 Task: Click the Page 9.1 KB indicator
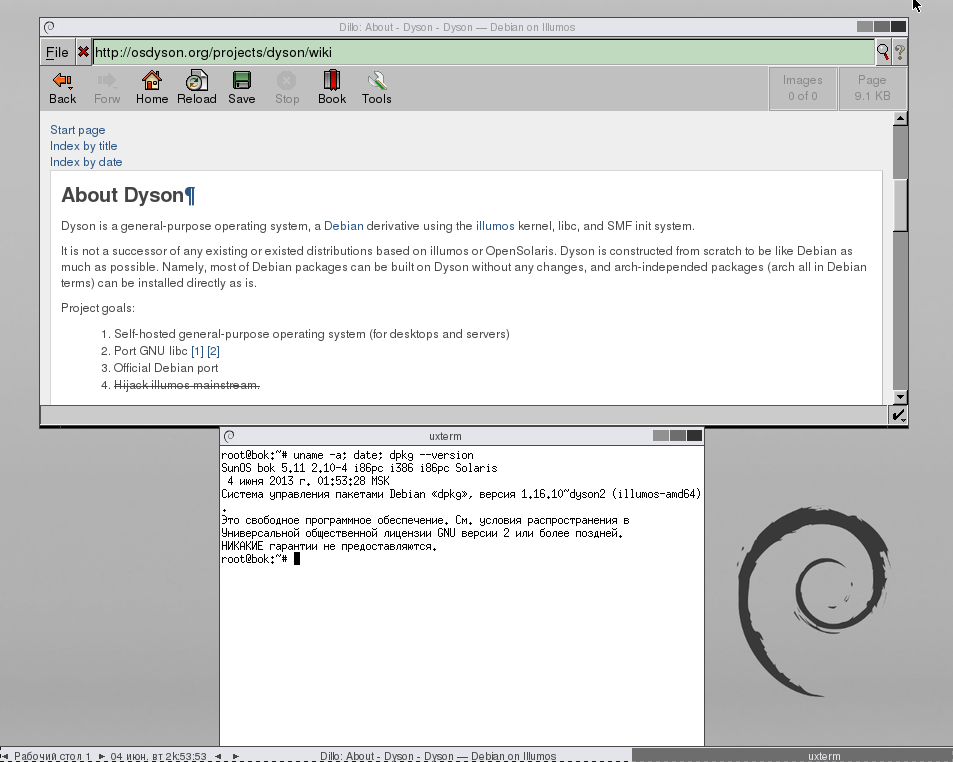pos(872,88)
